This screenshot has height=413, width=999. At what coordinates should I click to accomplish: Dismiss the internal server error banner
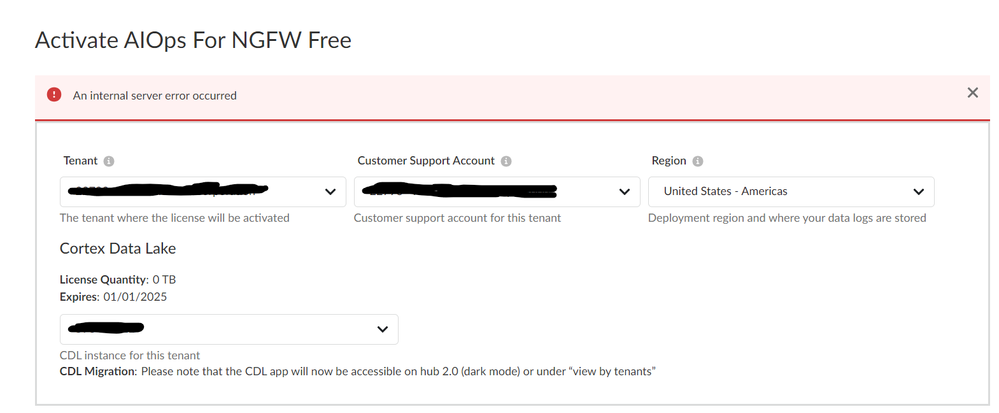click(972, 93)
